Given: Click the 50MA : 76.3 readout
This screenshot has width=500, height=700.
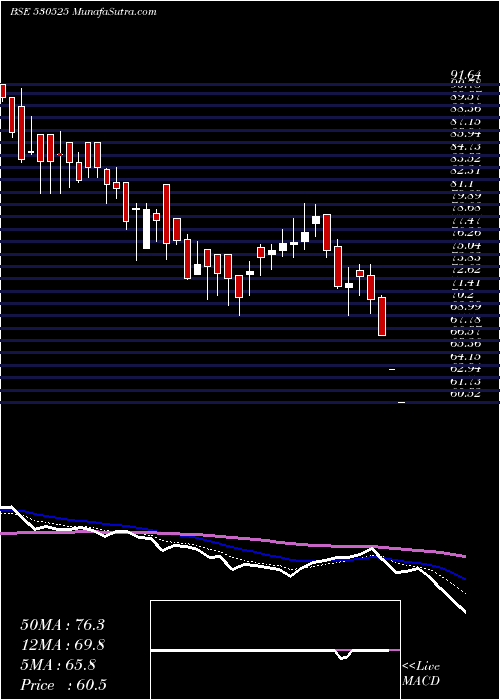Looking at the screenshot, I should [x=62, y=625].
